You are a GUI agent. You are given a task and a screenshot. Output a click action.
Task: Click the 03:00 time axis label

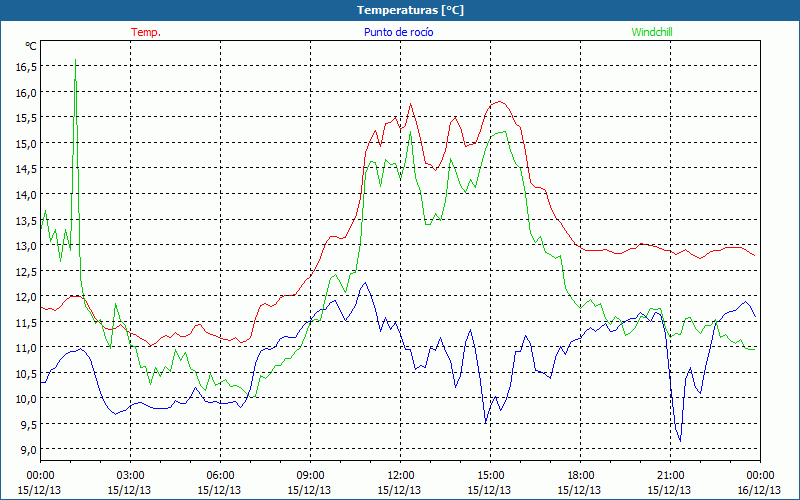(x=131, y=476)
